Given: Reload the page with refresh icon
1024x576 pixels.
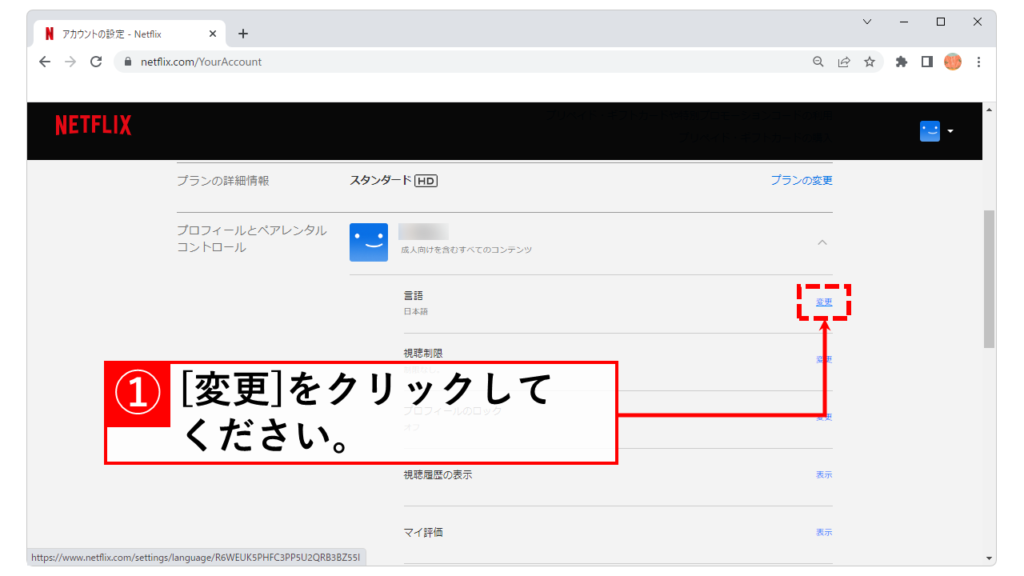Looking at the screenshot, I should coord(96,61).
